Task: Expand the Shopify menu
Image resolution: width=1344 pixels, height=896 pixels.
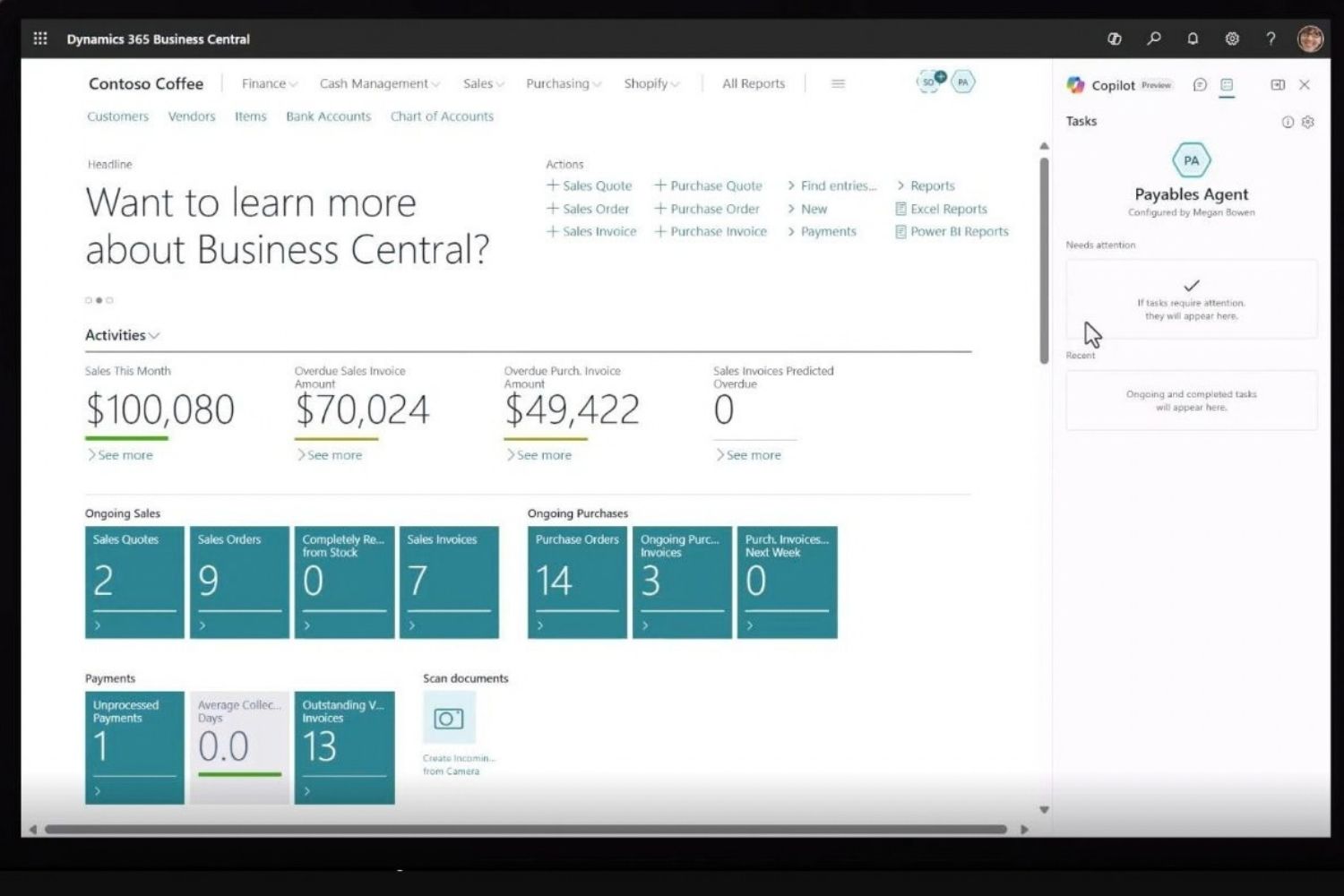Action: (651, 83)
